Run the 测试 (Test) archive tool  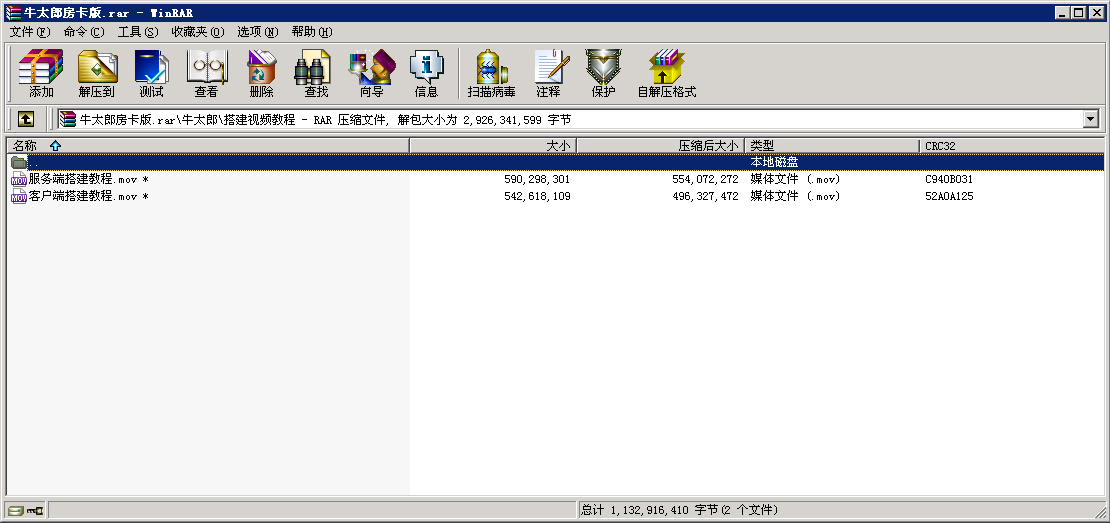151,73
